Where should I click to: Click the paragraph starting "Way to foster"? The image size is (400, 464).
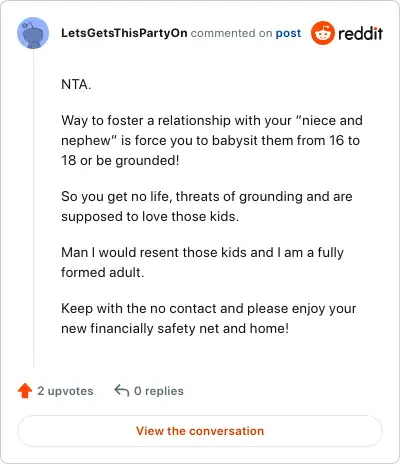click(x=212, y=140)
